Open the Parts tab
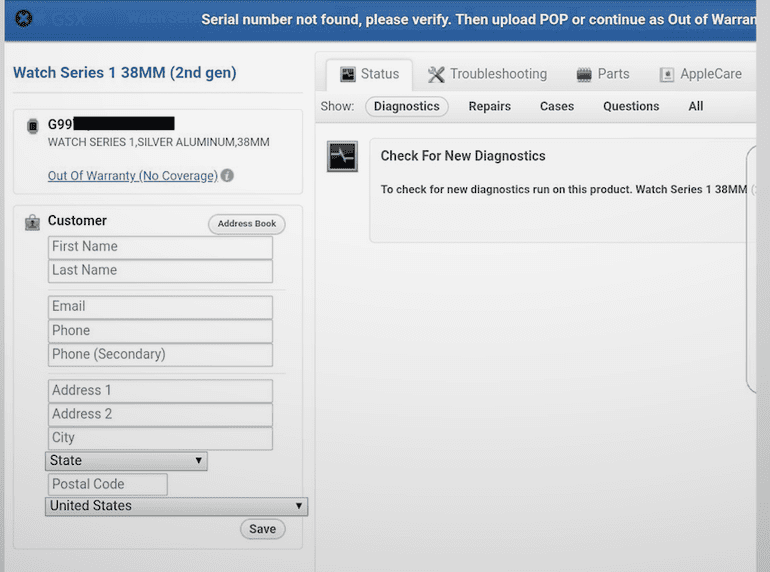Image resolution: width=770 pixels, height=572 pixels. click(x=603, y=74)
